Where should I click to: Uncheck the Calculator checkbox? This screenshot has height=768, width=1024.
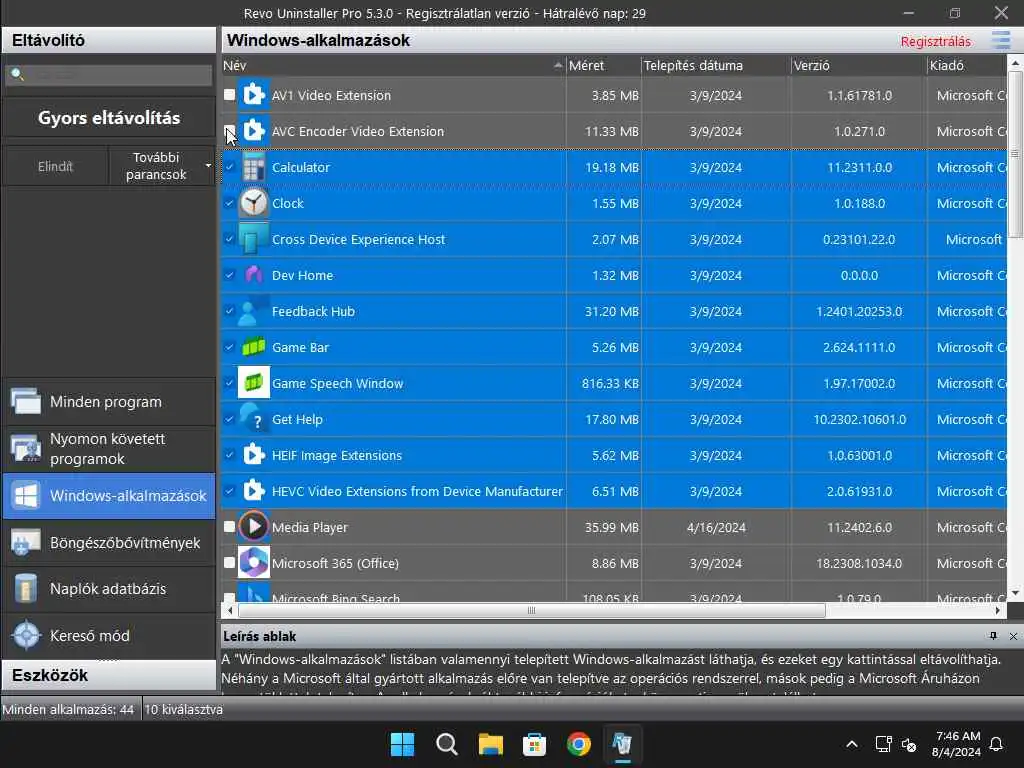[x=229, y=167]
